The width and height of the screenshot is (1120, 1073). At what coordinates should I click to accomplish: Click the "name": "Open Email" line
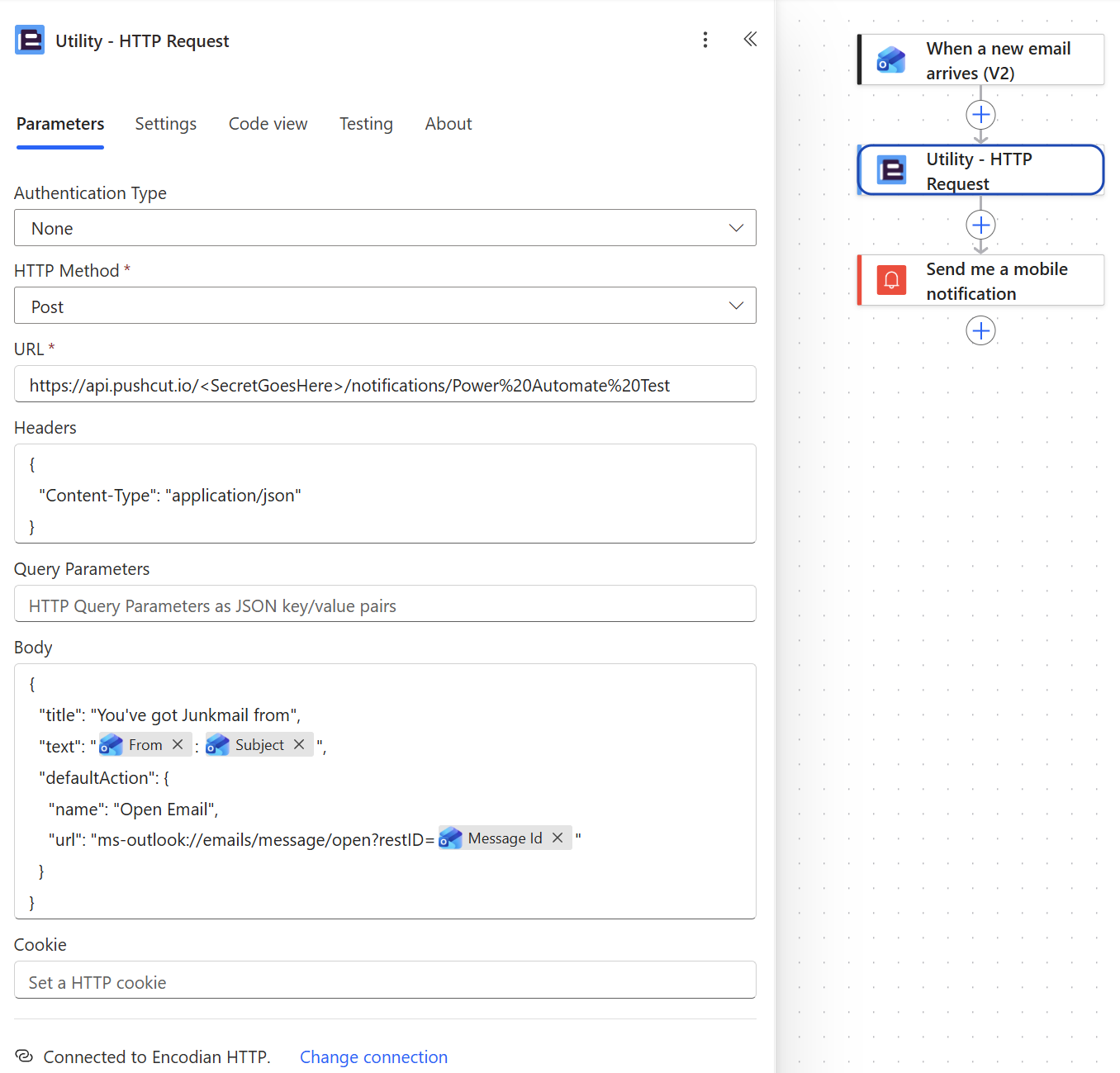point(133,809)
